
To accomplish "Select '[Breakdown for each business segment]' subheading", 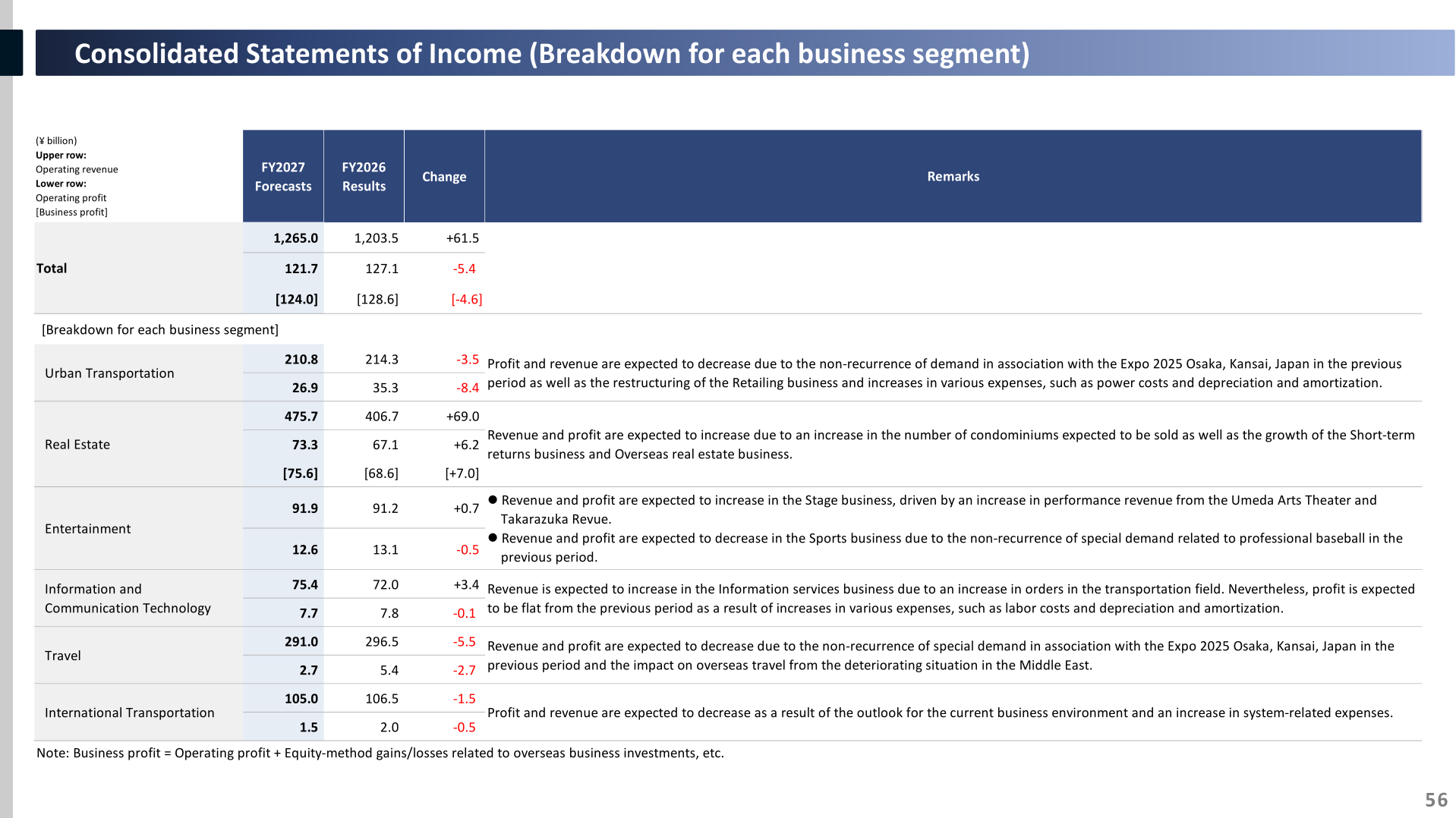I will pyautogui.click(x=160, y=329).
